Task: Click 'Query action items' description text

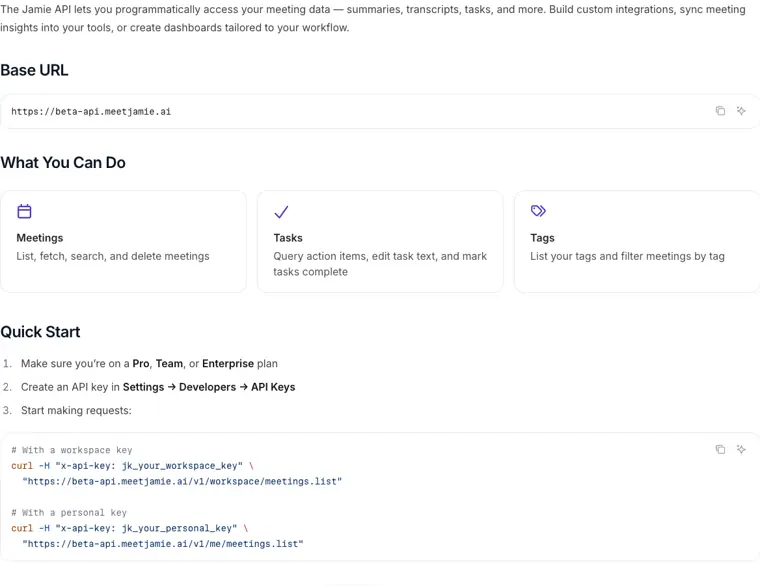Action: (x=380, y=264)
